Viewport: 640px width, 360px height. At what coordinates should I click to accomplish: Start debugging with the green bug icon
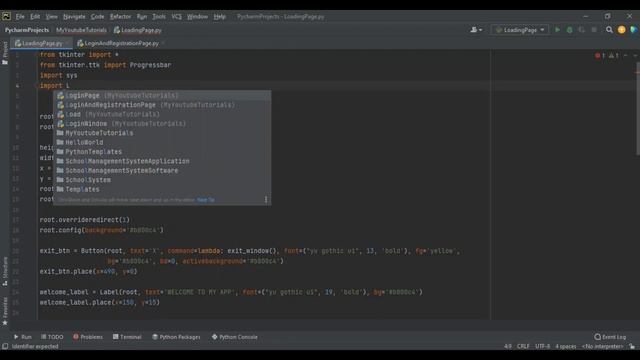[x=569, y=30]
